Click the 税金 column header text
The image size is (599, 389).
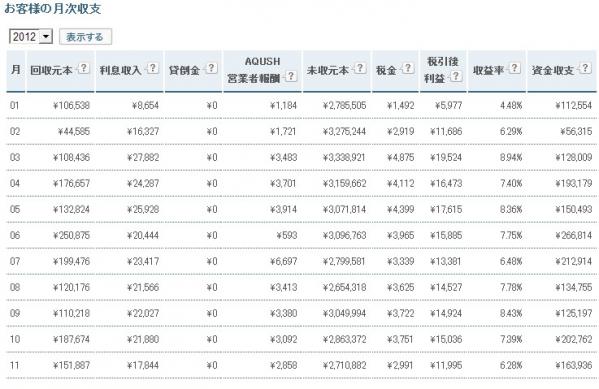[x=385, y=70]
